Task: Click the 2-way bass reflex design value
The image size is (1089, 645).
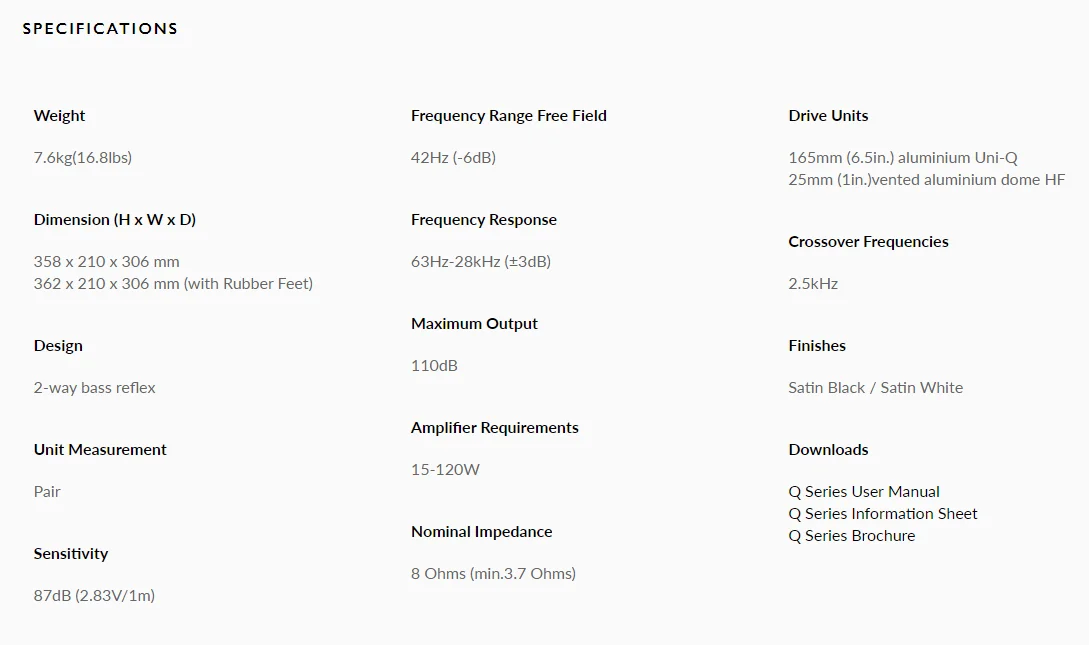Action: coord(94,387)
